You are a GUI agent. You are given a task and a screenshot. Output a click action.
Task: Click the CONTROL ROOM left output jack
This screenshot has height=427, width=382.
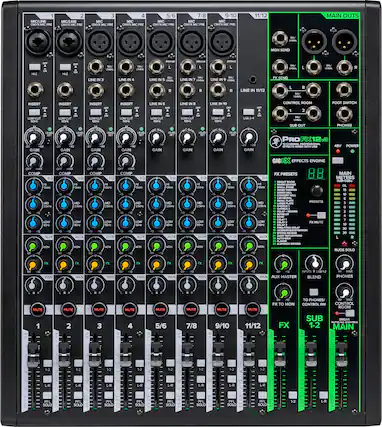280,90
